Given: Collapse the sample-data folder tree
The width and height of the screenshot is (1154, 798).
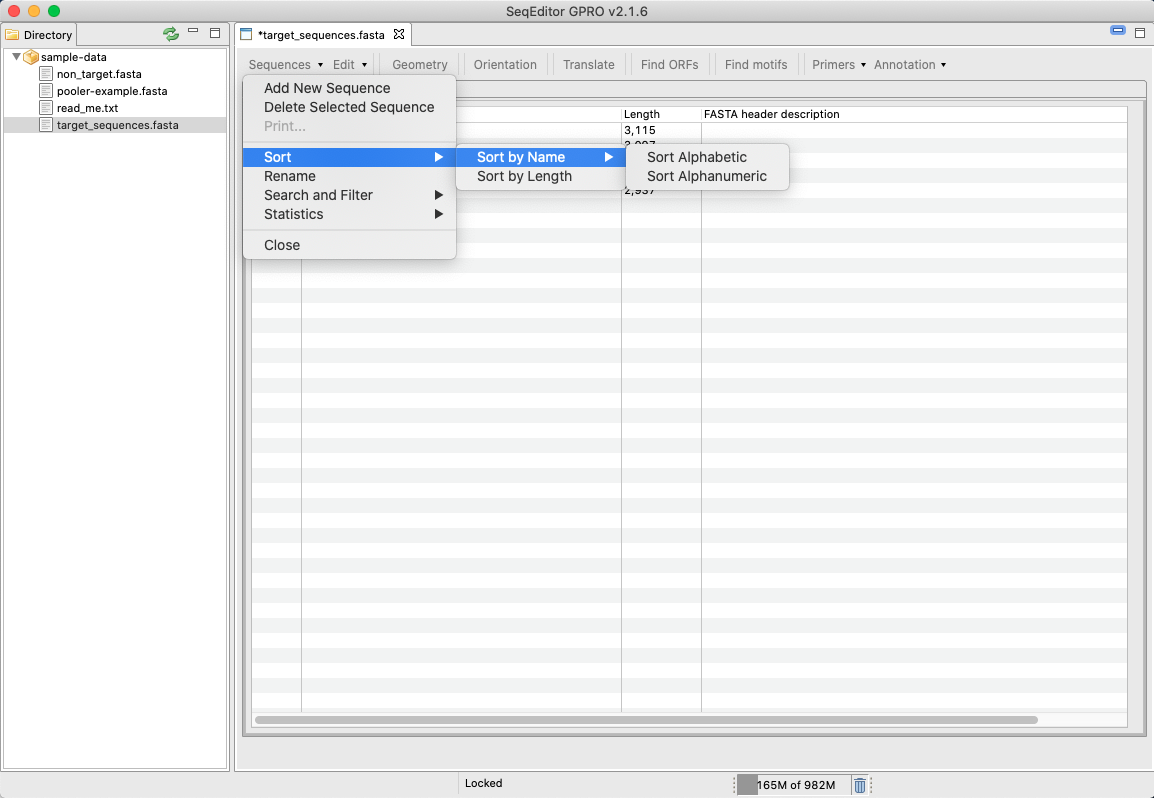Looking at the screenshot, I should coord(16,57).
